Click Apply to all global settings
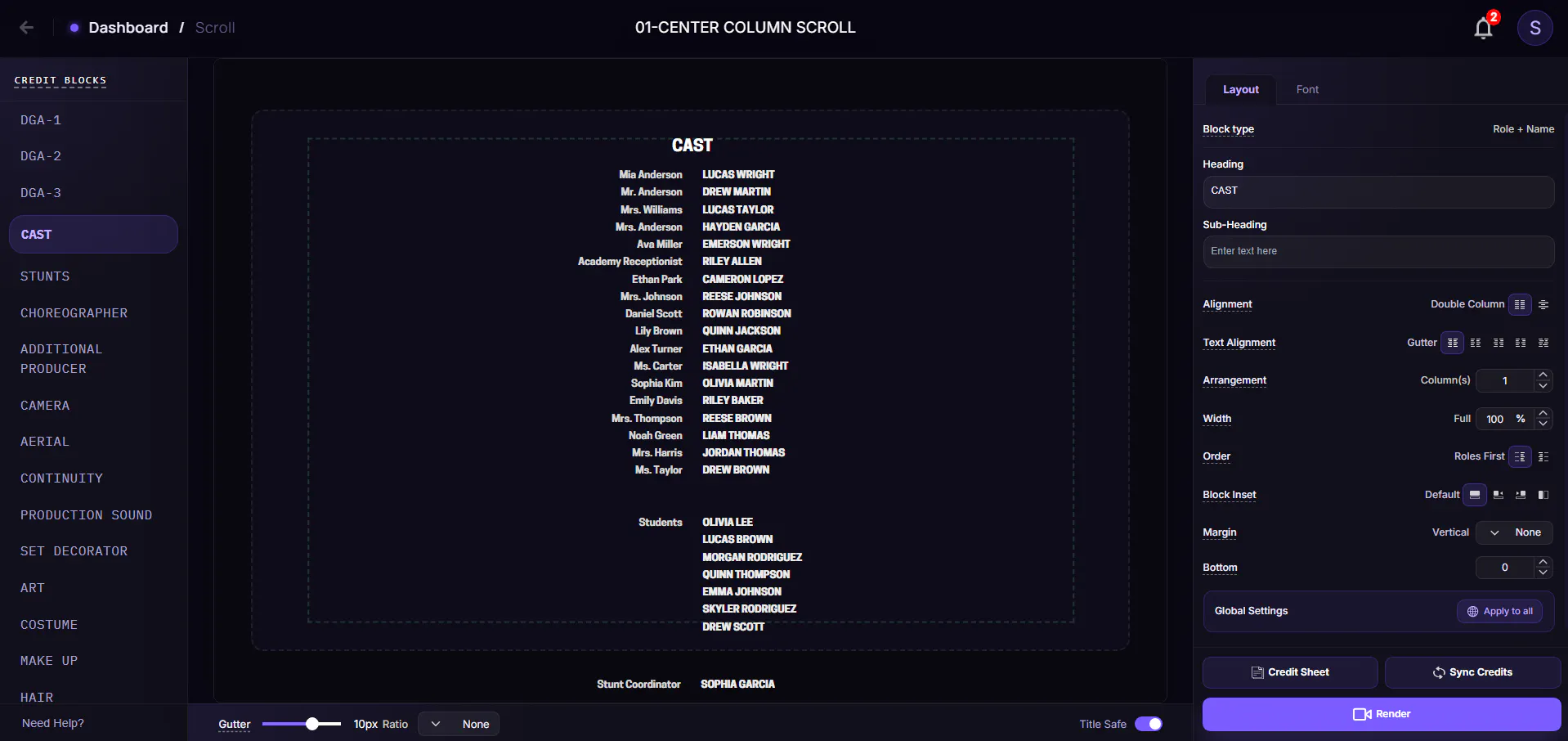The image size is (1568, 741). [x=1499, y=611]
